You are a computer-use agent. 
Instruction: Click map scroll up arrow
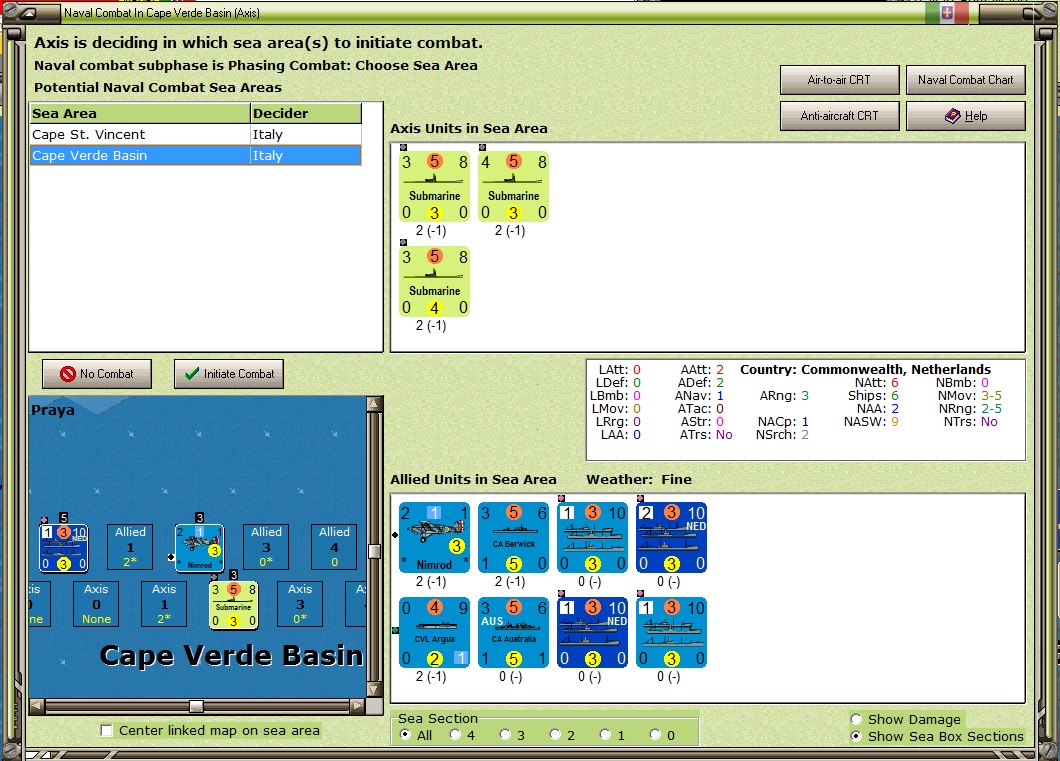(374, 404)
